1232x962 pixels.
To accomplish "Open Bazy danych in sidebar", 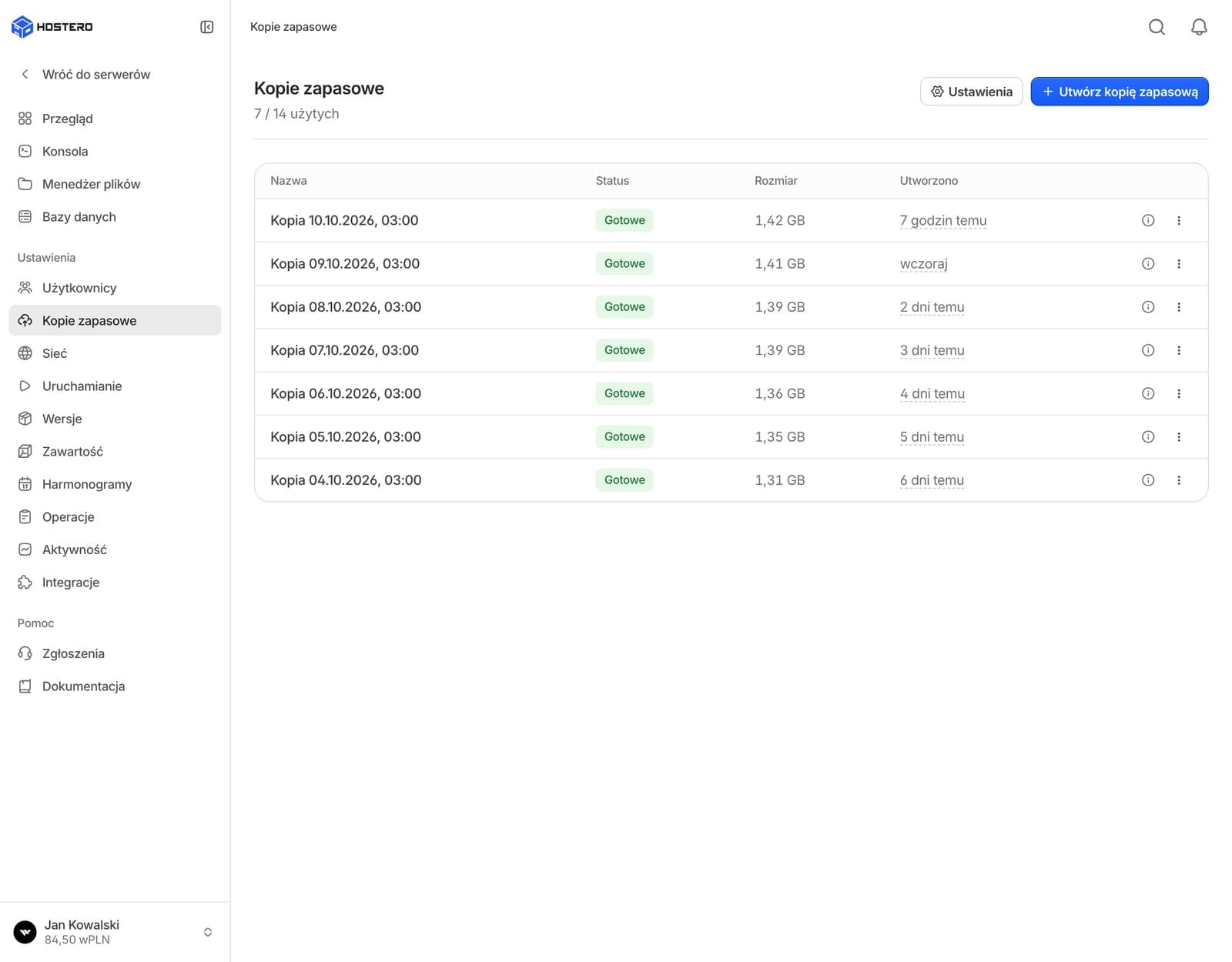I will coord(115,217).
